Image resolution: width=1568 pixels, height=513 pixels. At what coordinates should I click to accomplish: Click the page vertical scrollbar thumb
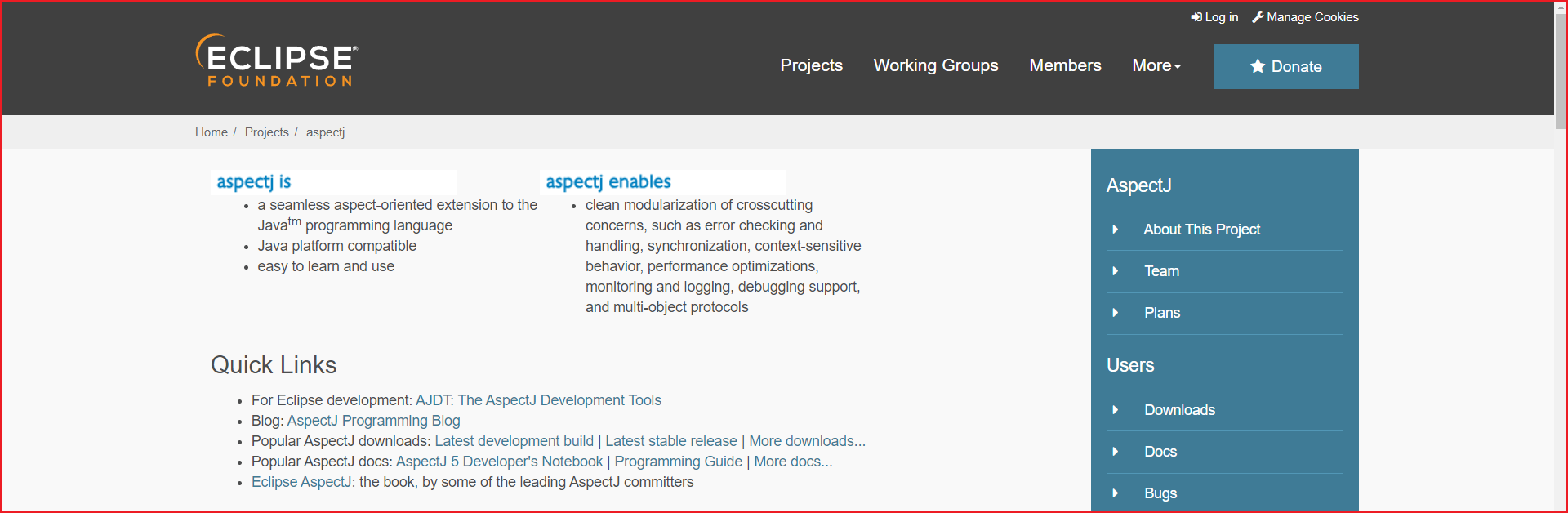point(1561,71)
